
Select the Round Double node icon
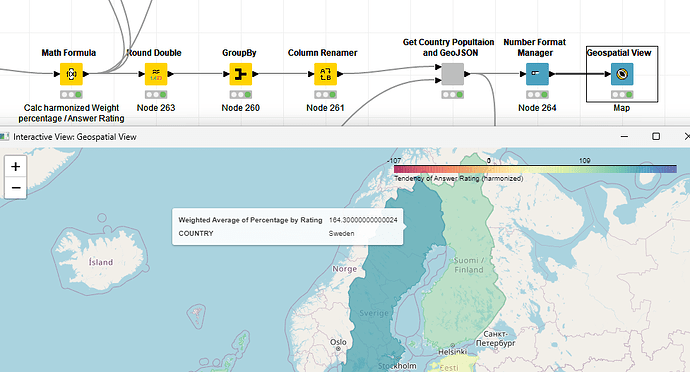click(156, 74)
